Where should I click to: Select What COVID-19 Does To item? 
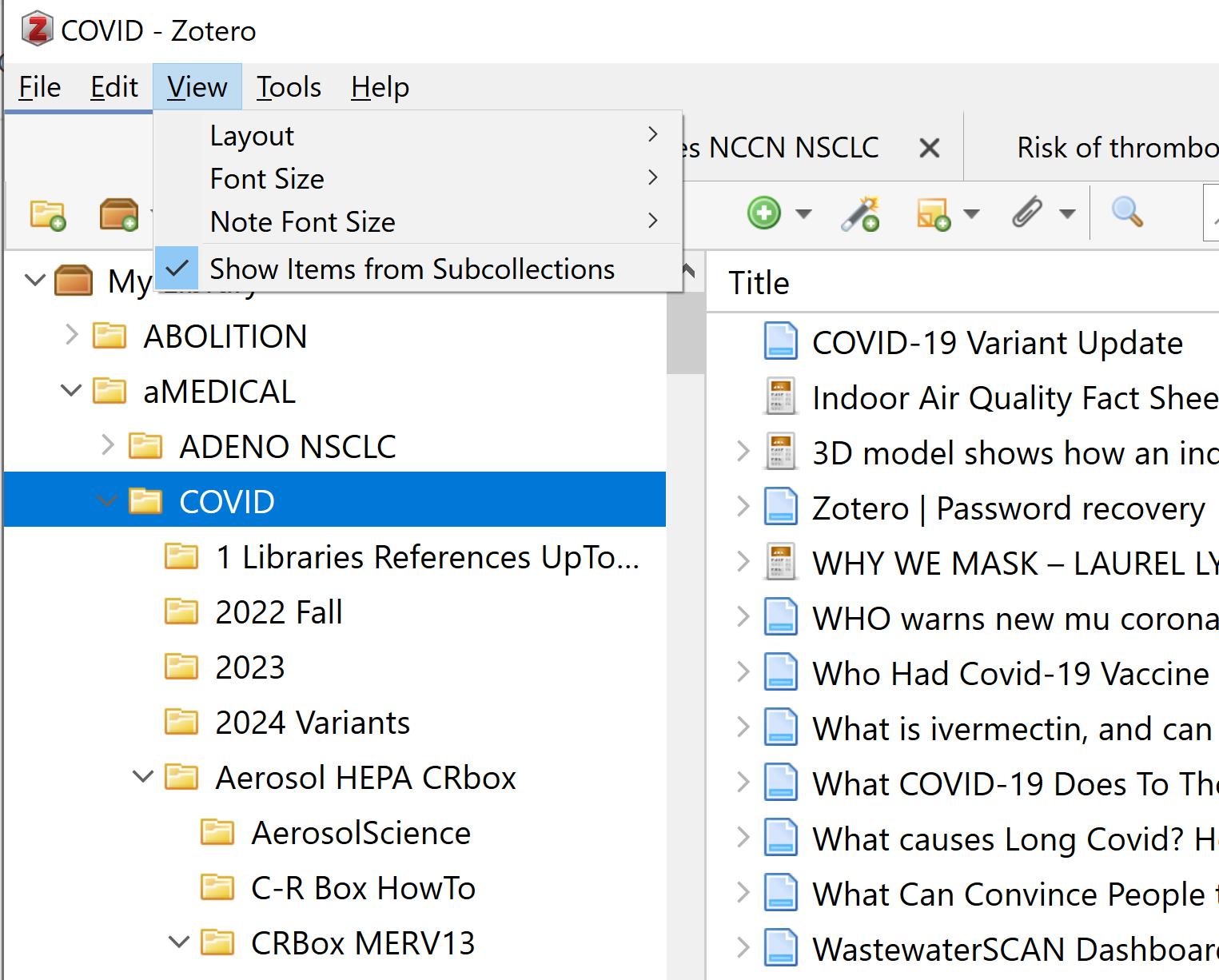(963, 783)
